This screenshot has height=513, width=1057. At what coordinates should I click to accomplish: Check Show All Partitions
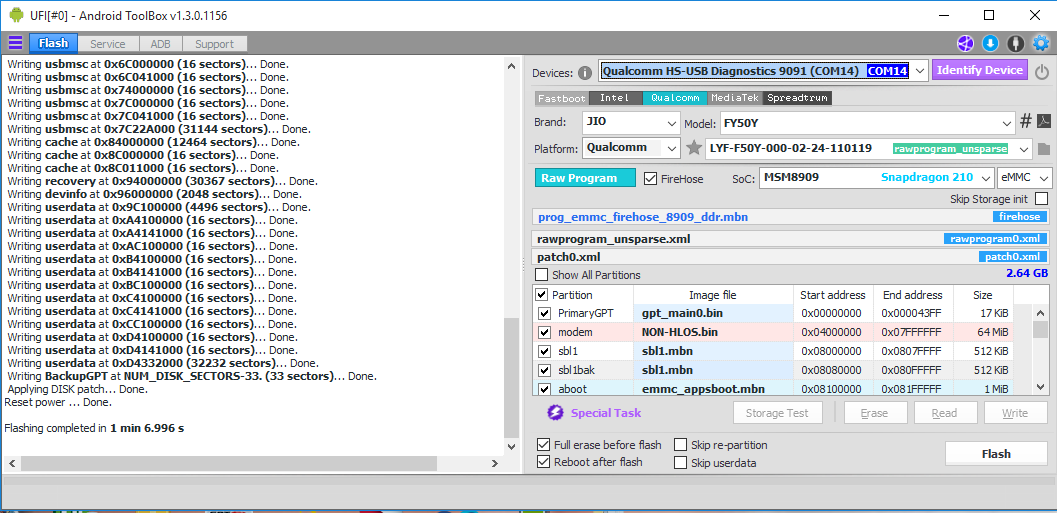pos(541,275)
